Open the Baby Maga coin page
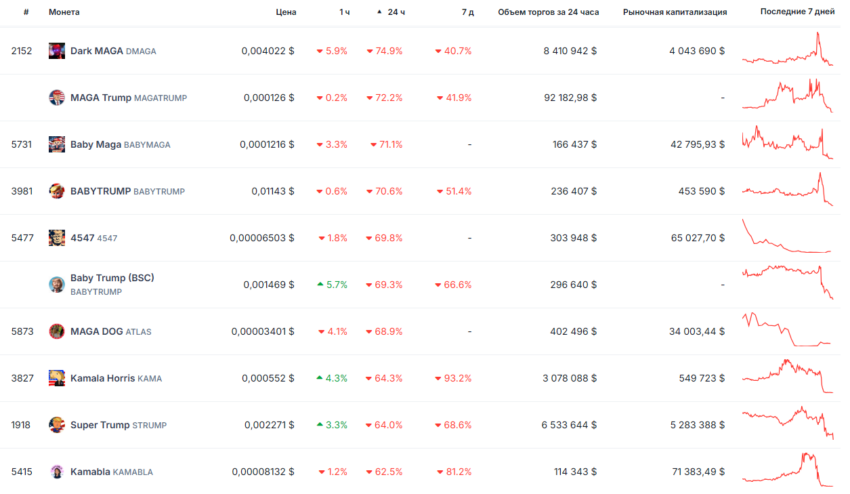This screenshot has width=850, height=494. [x=120, y=144]
